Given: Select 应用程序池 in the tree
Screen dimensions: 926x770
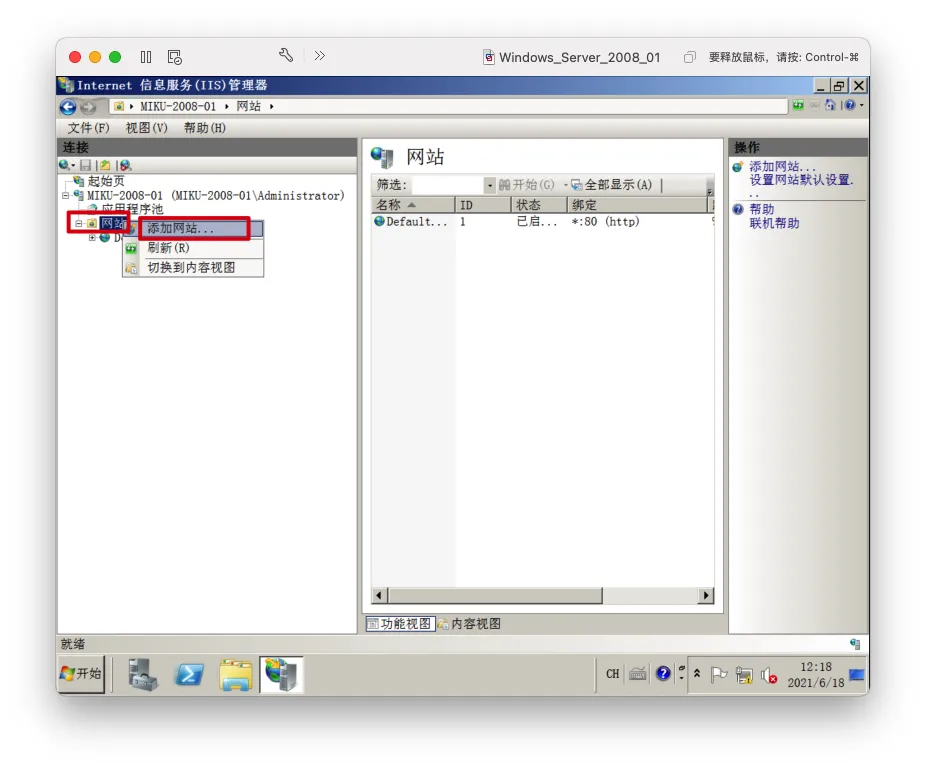Looking at the screenshot, I should point(132,209).
